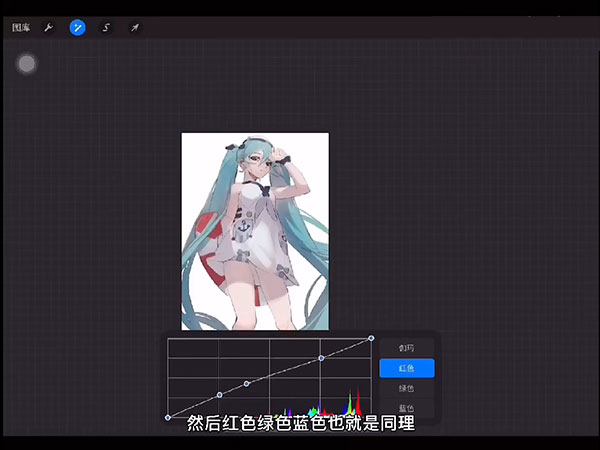Image resolution: width=600 pixels, height=450 pixels.
Task: Tap the highlighted Adjustments magic wand icon
Action: pos(77,28)
